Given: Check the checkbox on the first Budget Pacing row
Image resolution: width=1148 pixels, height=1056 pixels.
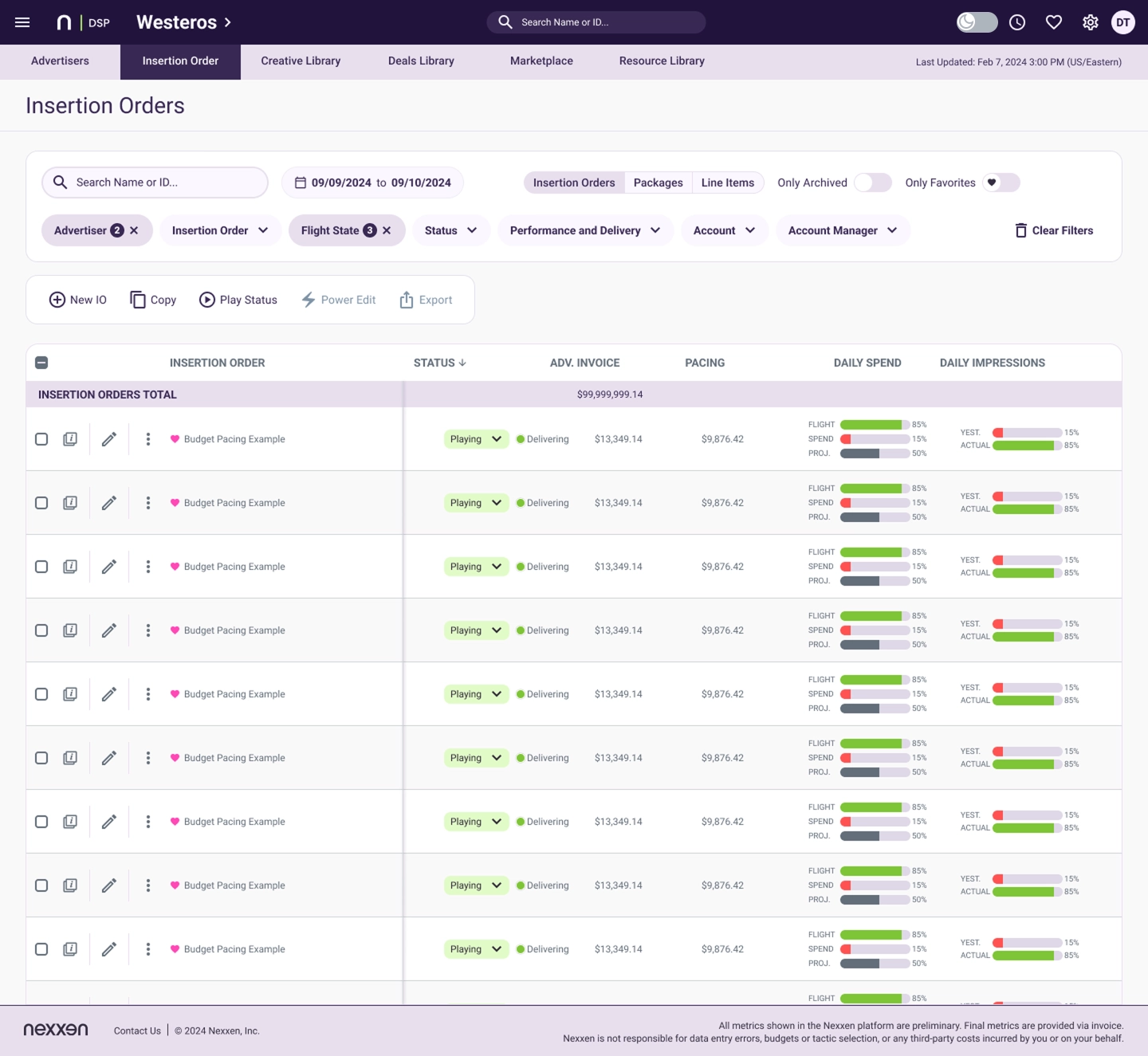Looking at the screenshot, I should pos(41,438).
